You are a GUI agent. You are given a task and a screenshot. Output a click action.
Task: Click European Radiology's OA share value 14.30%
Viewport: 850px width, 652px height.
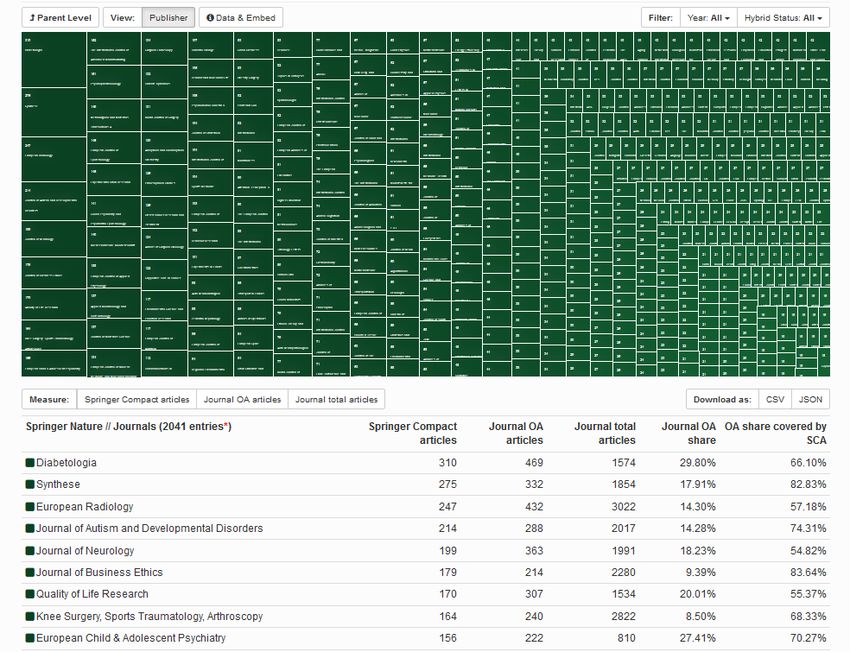tap(698, 507)
